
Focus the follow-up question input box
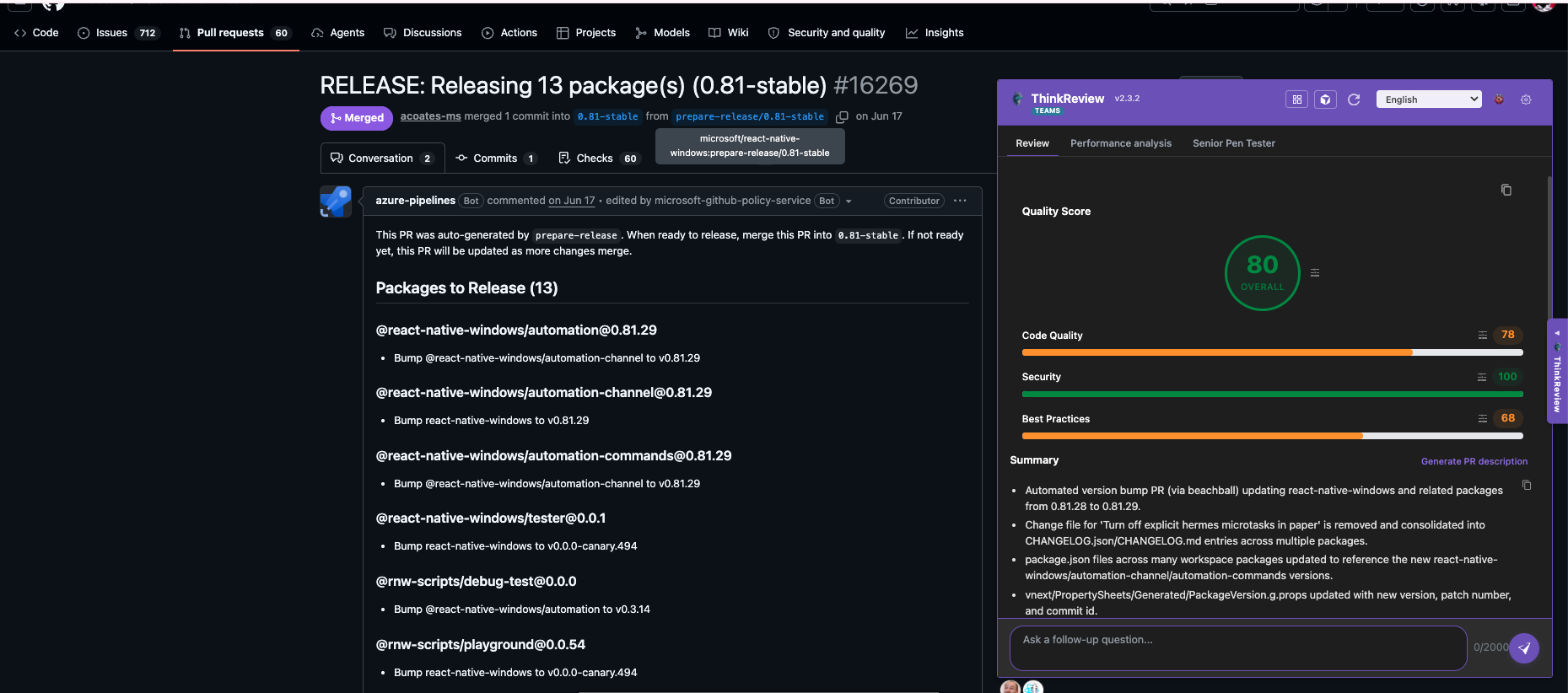[1238, 648]
